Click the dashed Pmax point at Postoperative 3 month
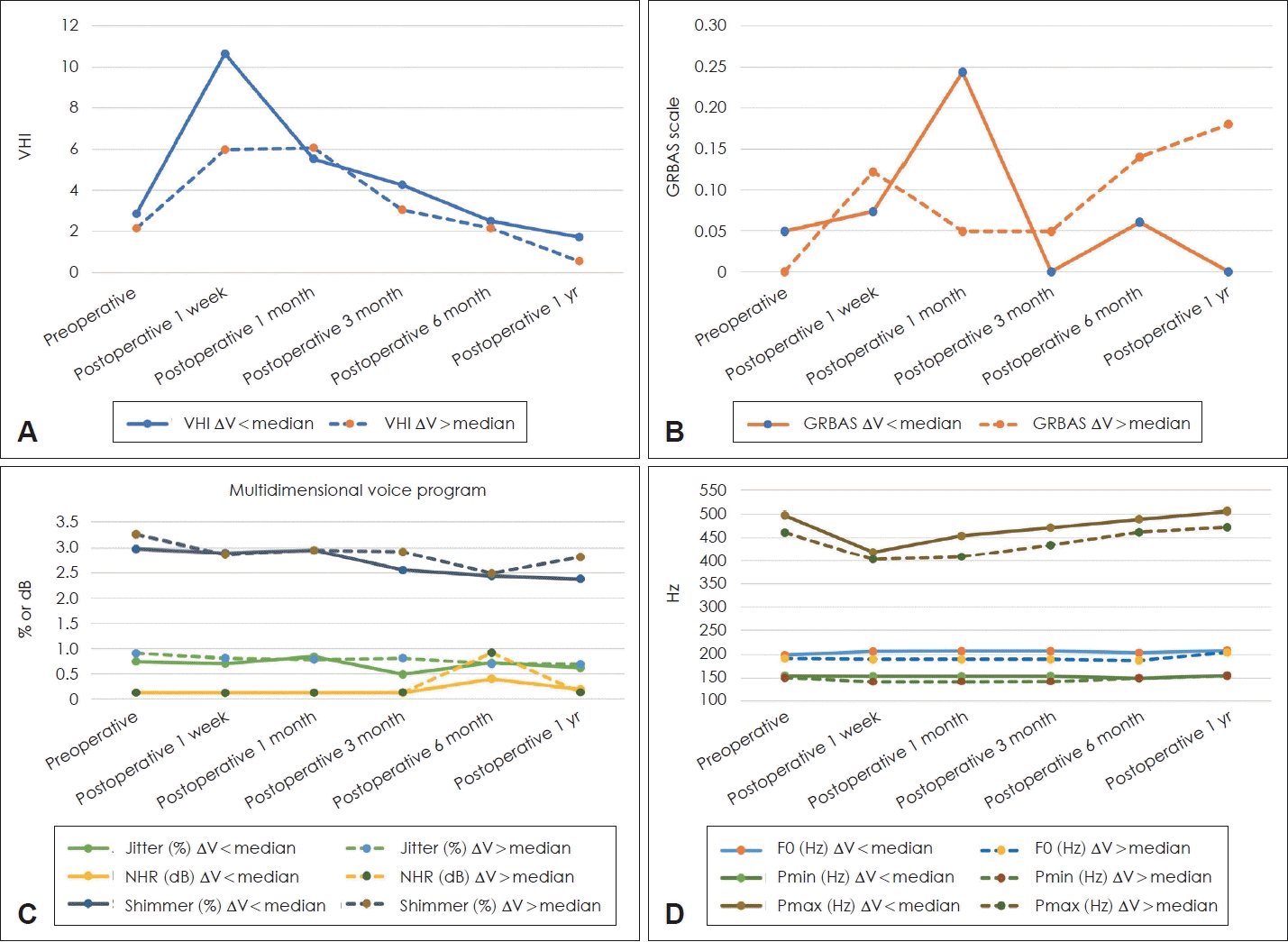Image resolution: width=1288 pixels, height=942 pixels. [1050, 545]
